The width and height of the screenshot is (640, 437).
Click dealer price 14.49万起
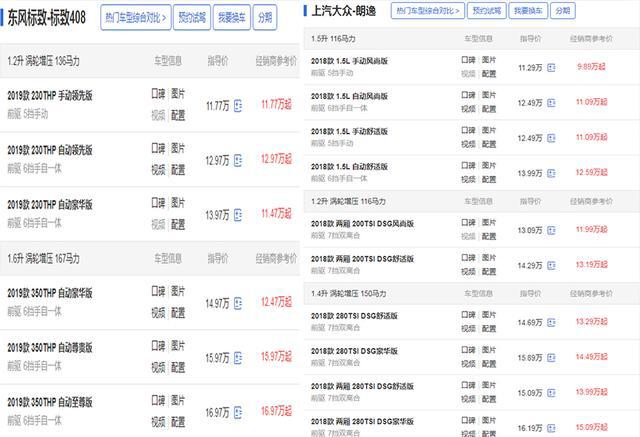591,357
